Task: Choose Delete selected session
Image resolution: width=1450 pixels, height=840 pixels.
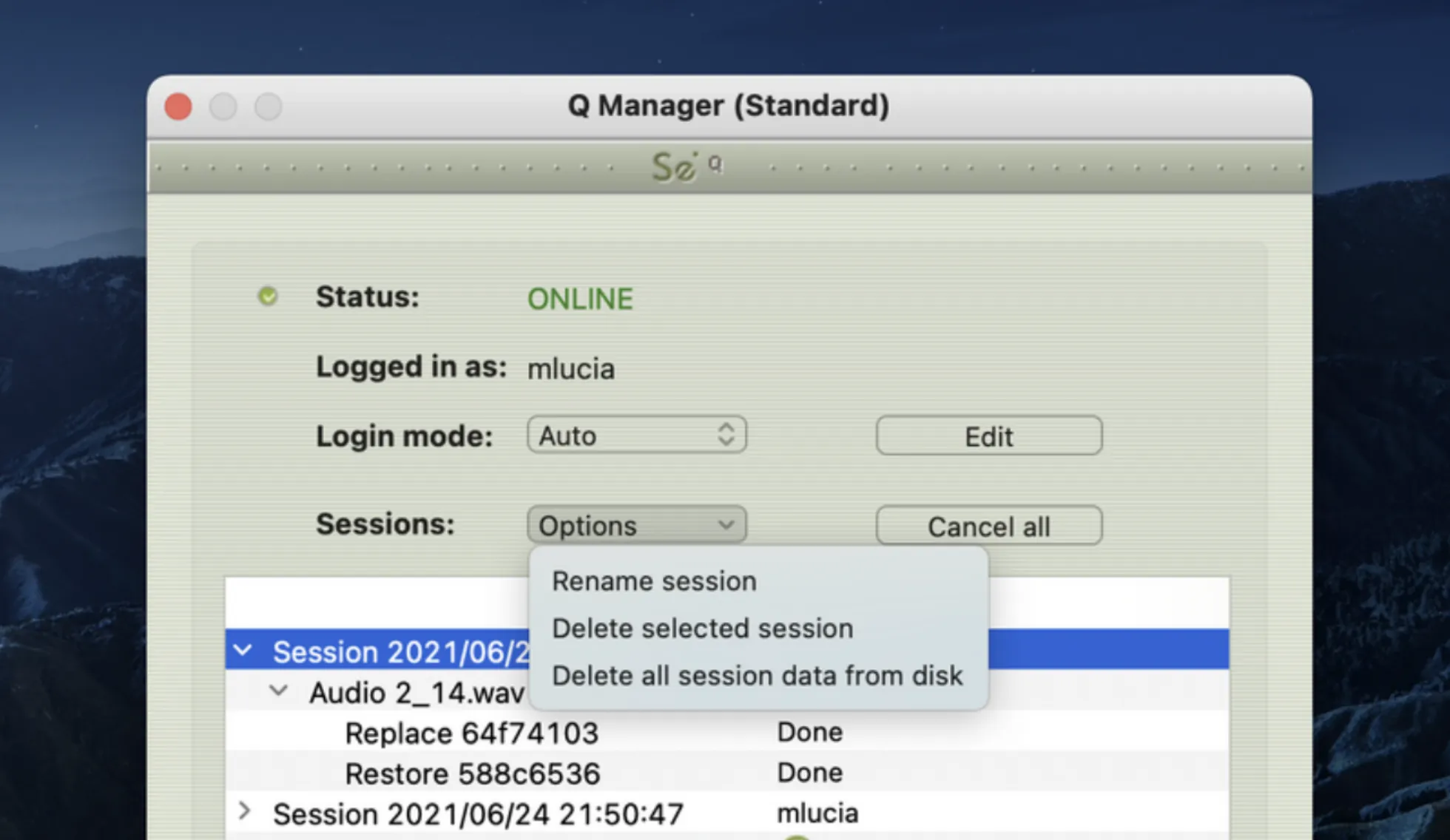Action: tap(758, 629)
